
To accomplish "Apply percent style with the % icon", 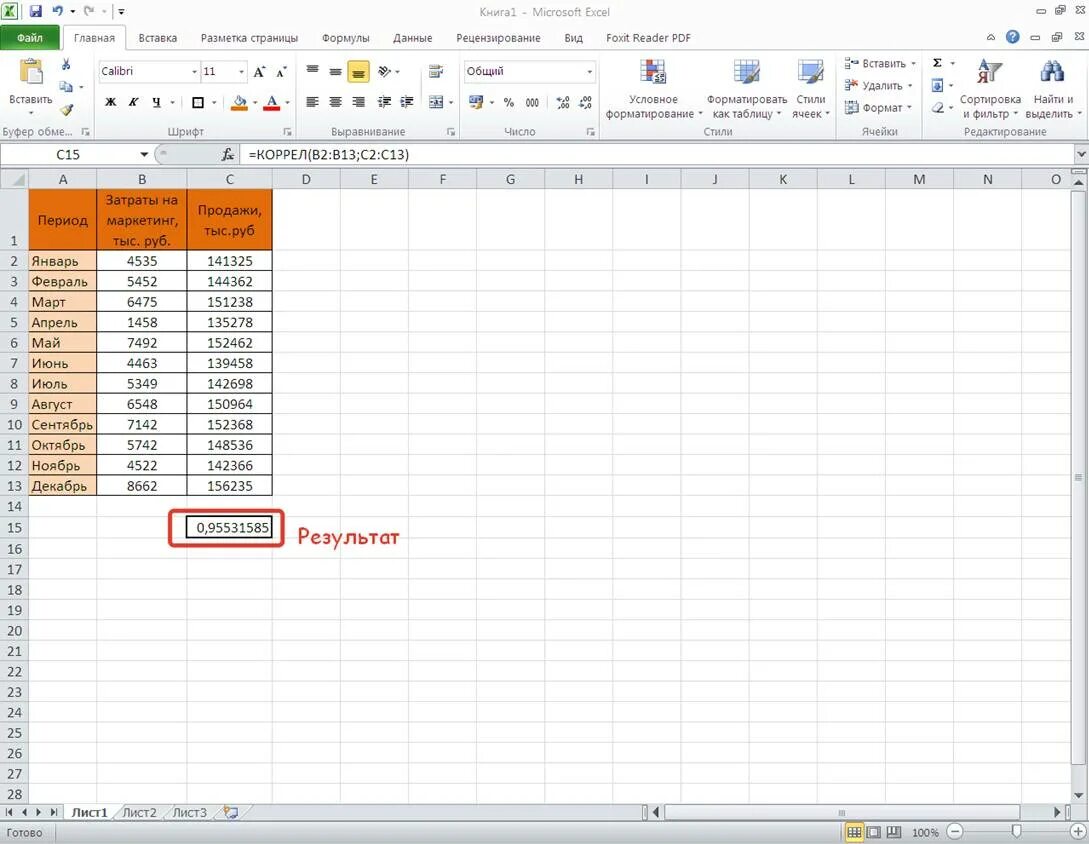I will [x=509, y=103].
